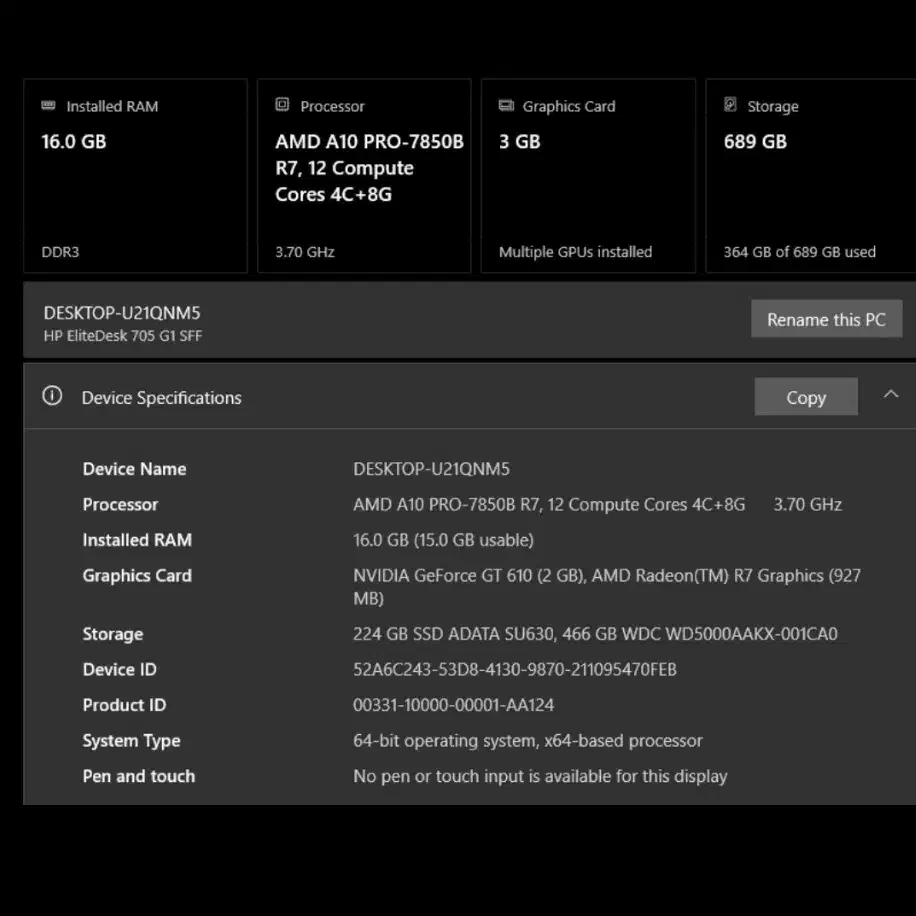916x916 pixels.
Task: Select 'Multiple GPUs installed' text
Action: pyautogui.click(x=575, y=252)
